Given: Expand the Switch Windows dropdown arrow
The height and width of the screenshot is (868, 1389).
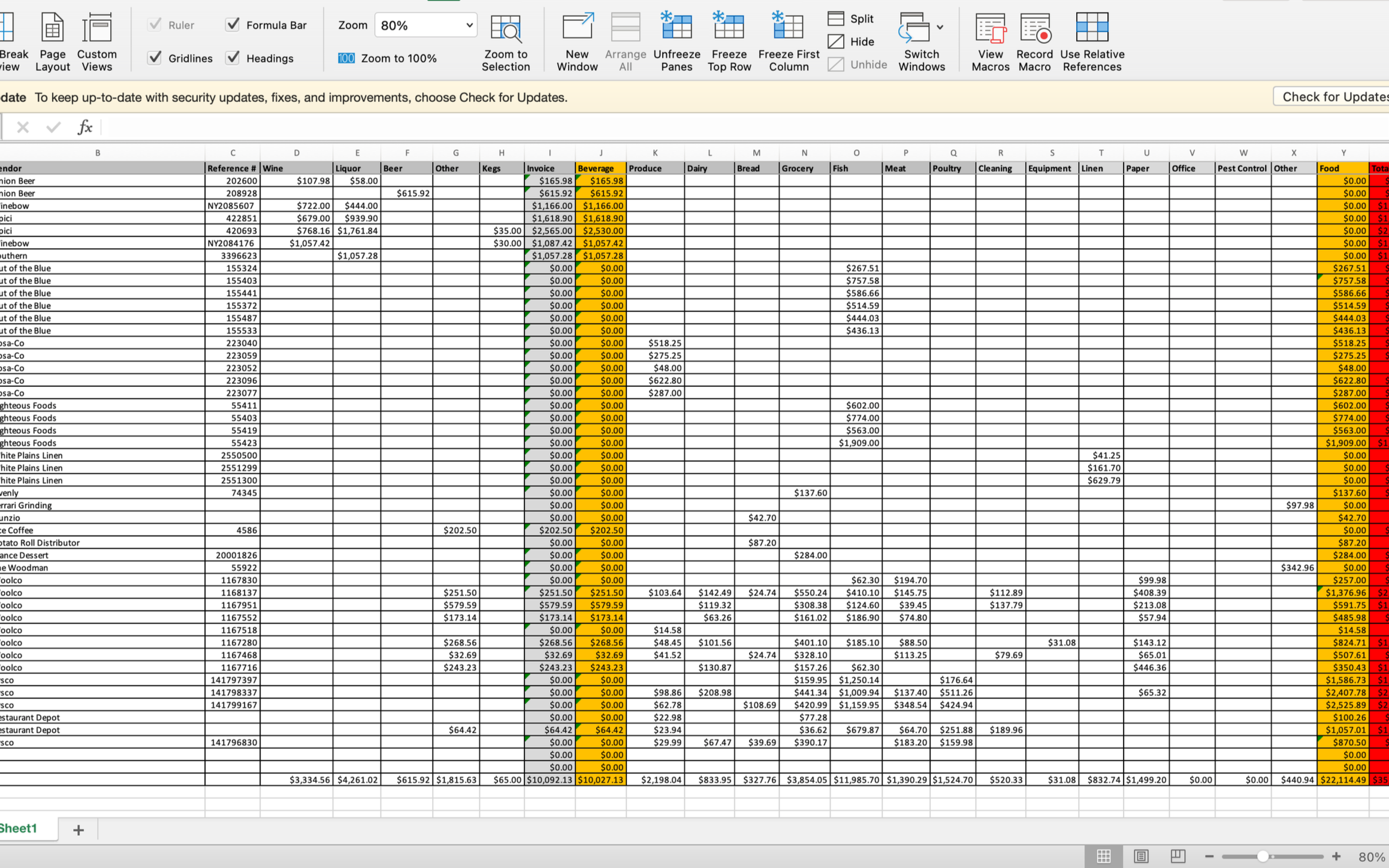Looking at the screenshot, I should (940, 27).
